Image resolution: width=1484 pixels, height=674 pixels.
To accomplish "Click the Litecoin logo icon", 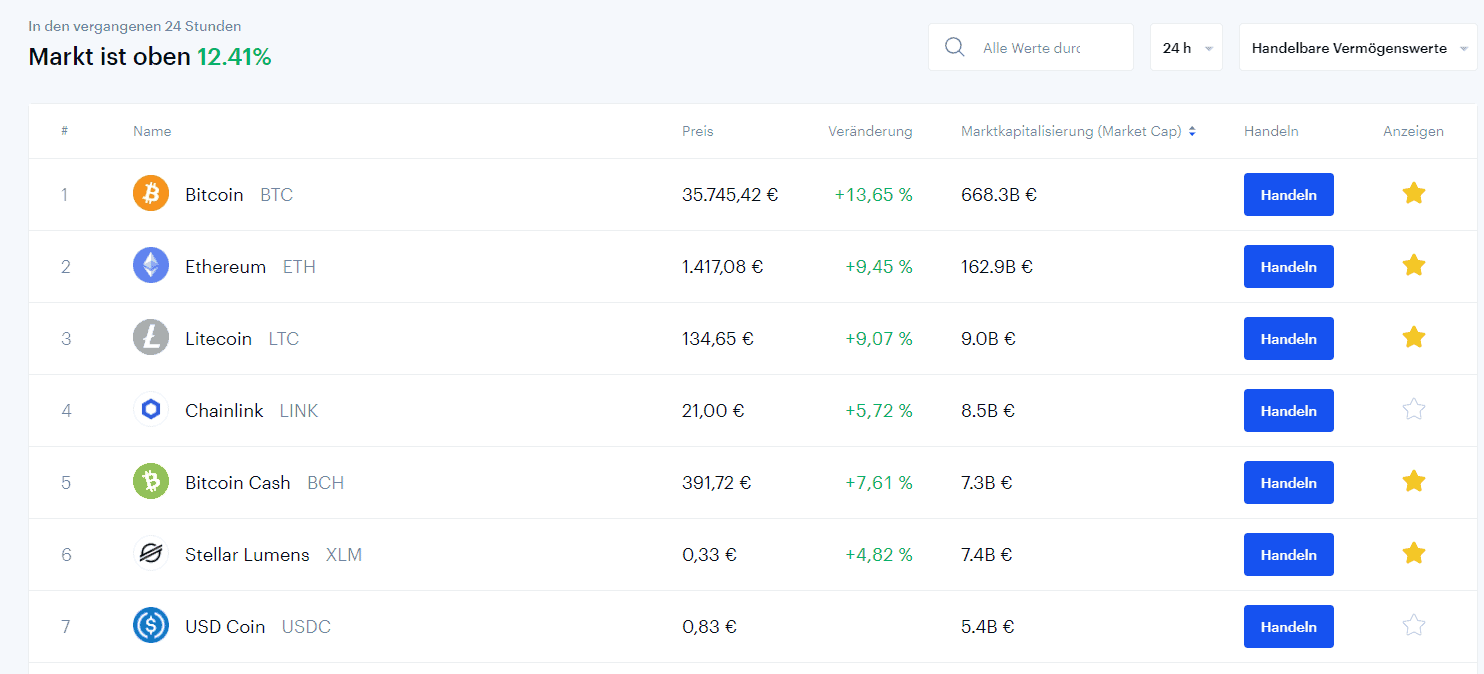I will pos(151,338).
